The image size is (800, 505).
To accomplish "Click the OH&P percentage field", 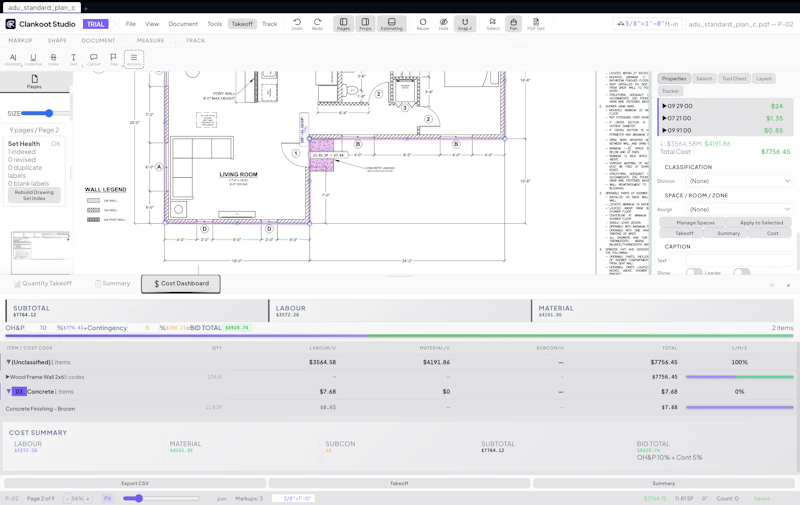I will (42, 328).
